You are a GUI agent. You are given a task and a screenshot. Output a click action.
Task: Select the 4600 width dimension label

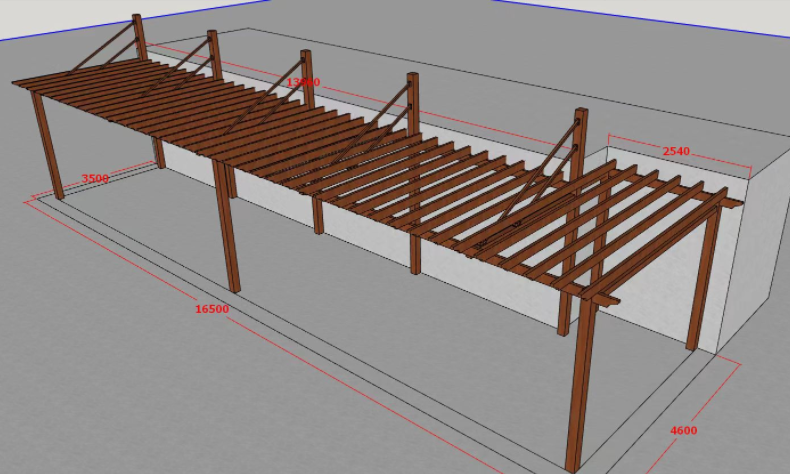pyautogui.click(x=683, y=430)
